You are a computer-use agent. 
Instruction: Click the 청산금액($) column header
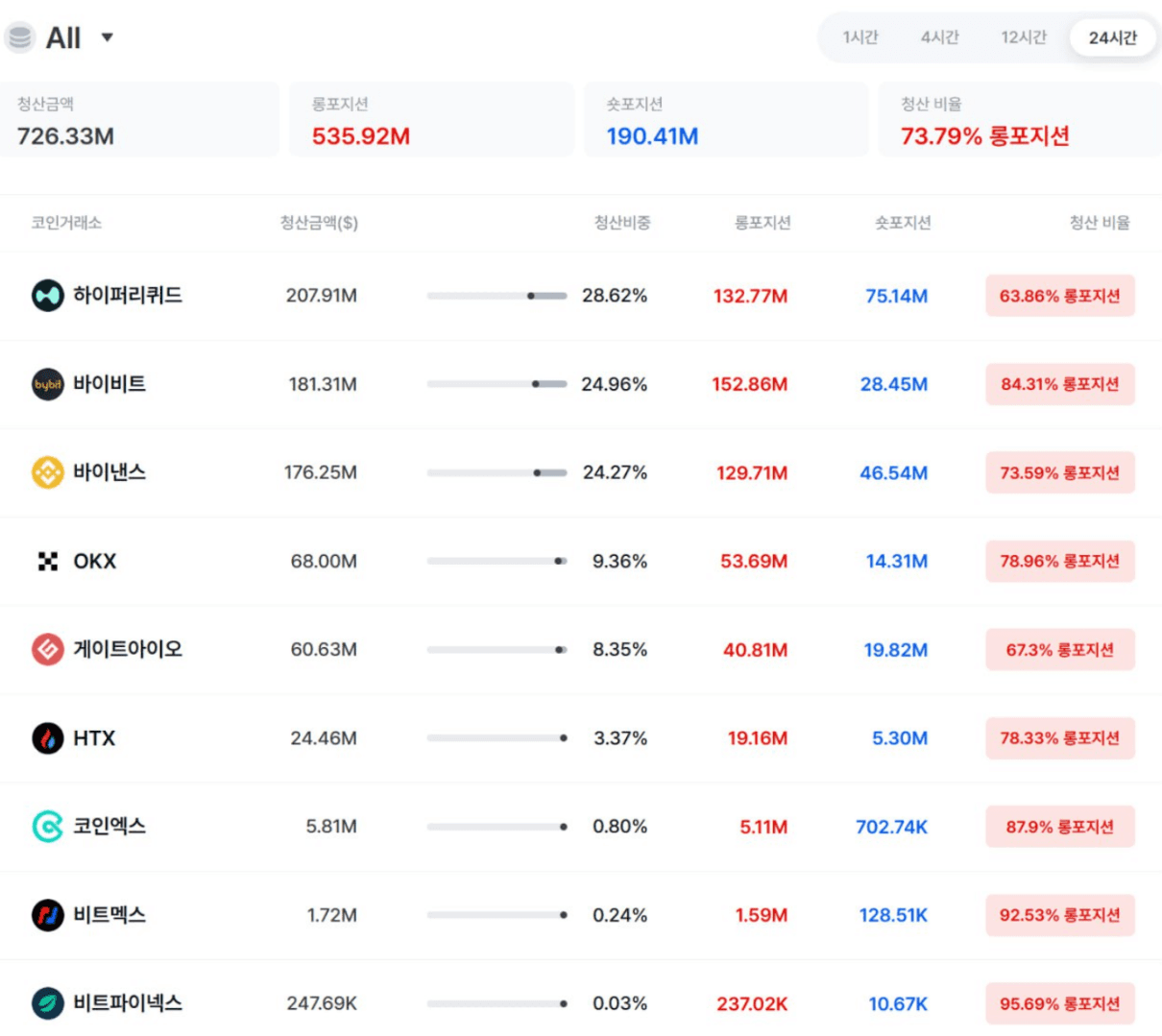(x=319, y=223)
